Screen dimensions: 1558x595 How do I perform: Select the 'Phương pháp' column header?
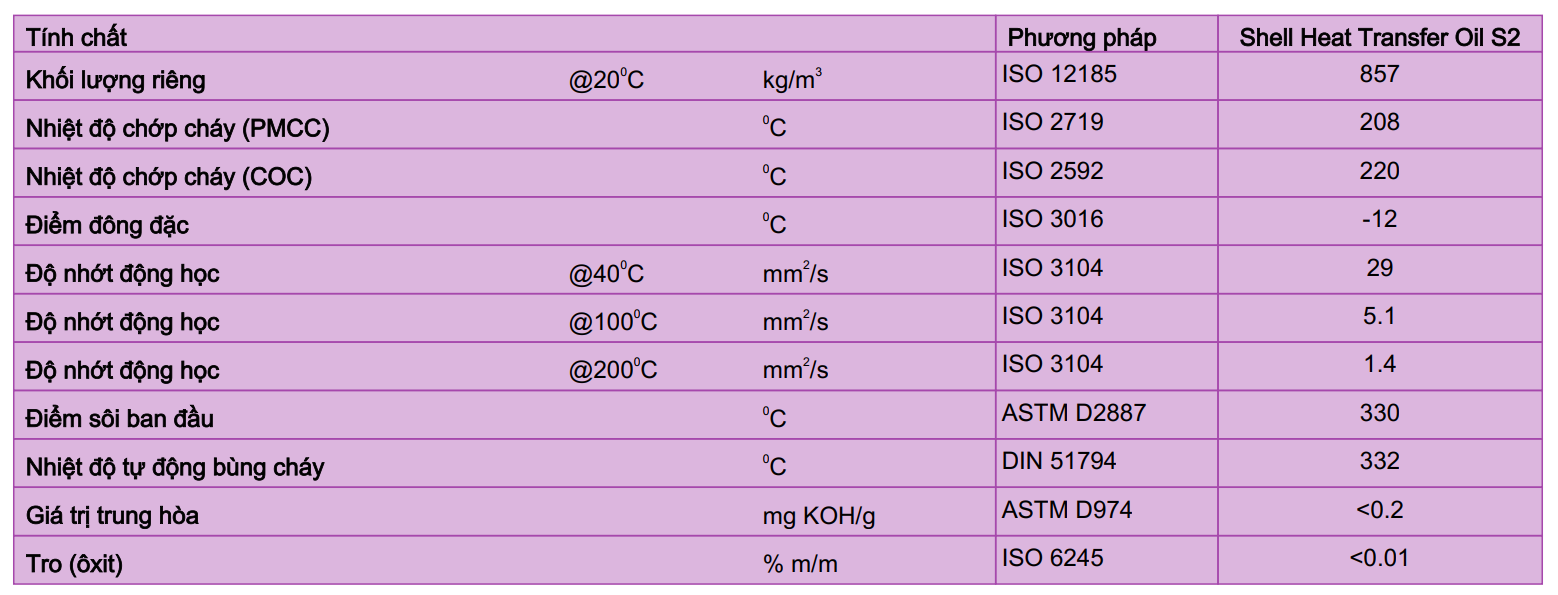(1107, 35)
